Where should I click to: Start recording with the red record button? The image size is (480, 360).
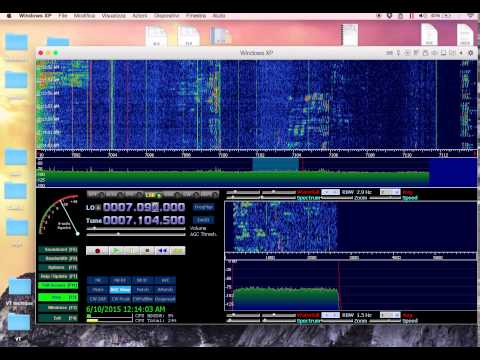pos(97,251)
